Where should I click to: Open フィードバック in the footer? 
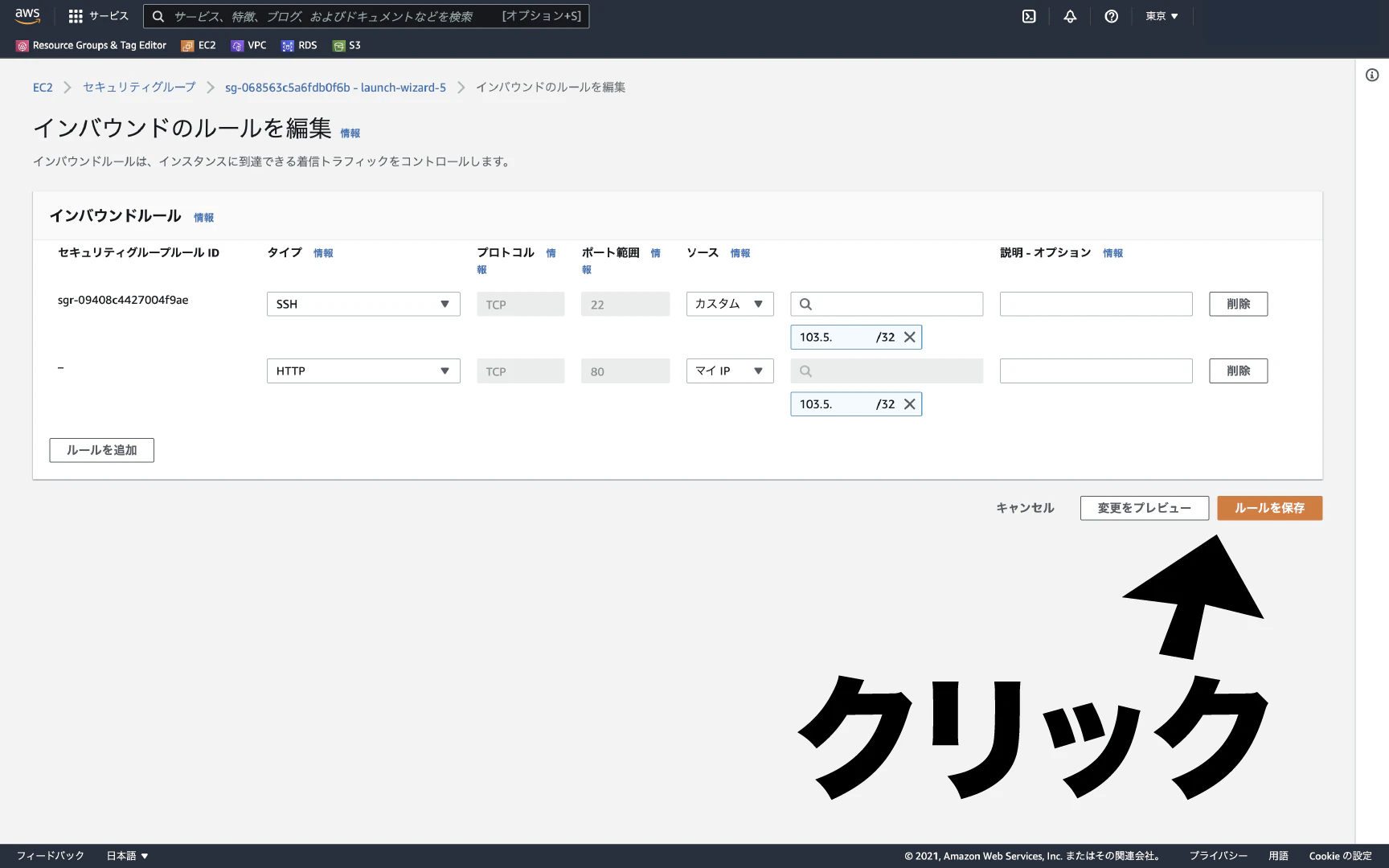click(50, 856)
